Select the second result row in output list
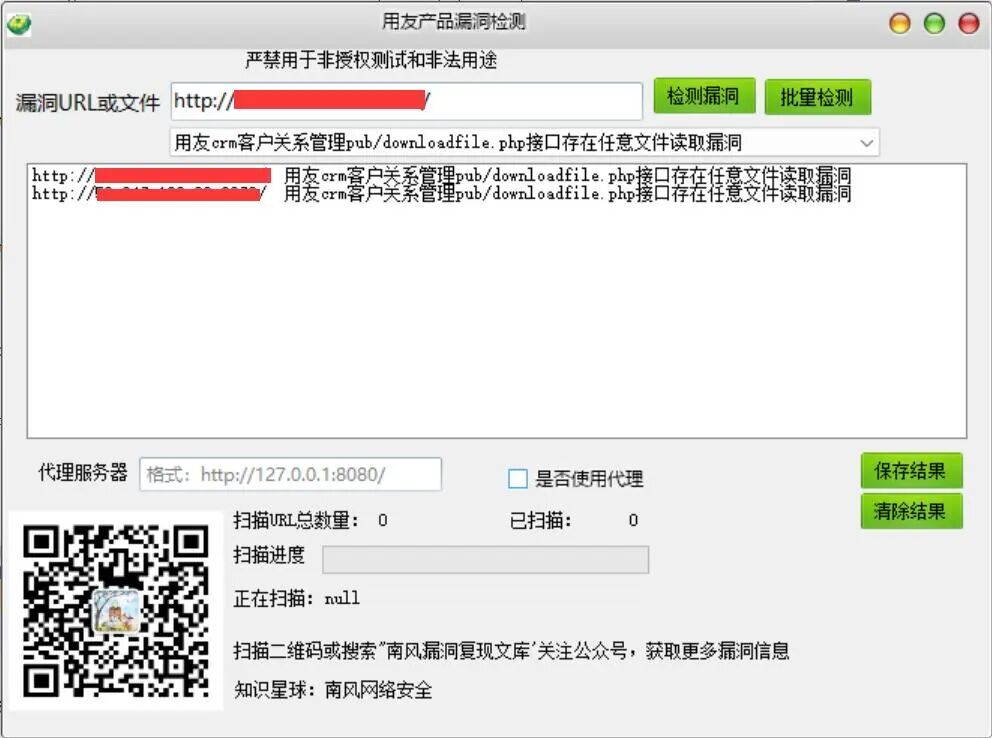The height and width of the screenshot is (738, 992). [x=442, y=193]
